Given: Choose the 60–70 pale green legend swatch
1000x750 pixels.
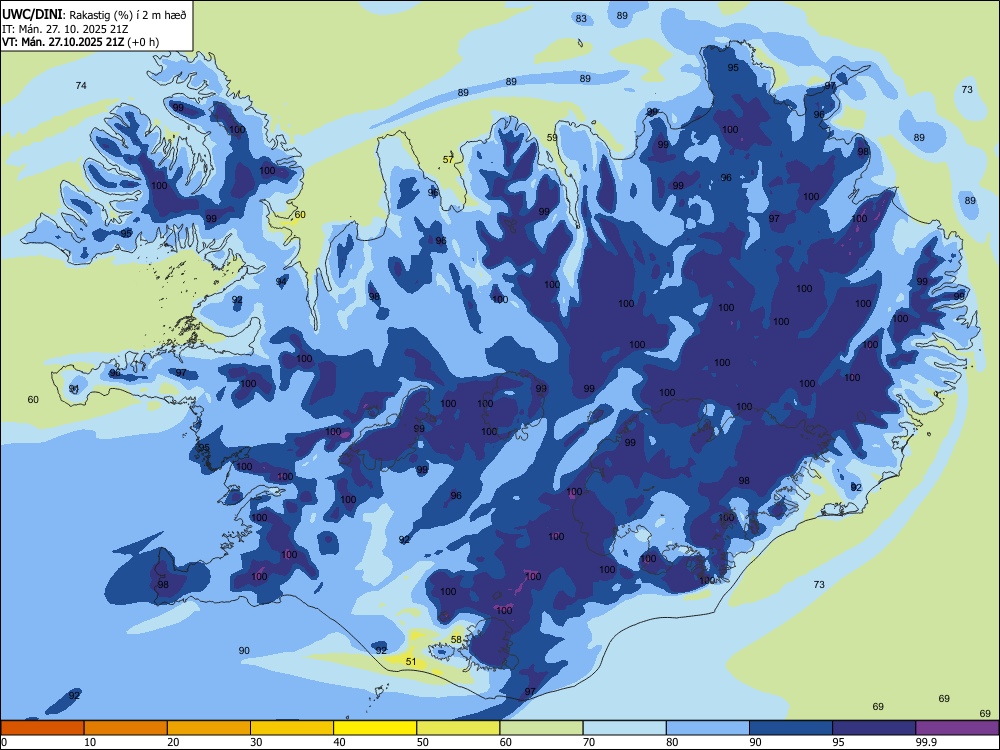Looking at the screenshot, I should tap(541, 728).
